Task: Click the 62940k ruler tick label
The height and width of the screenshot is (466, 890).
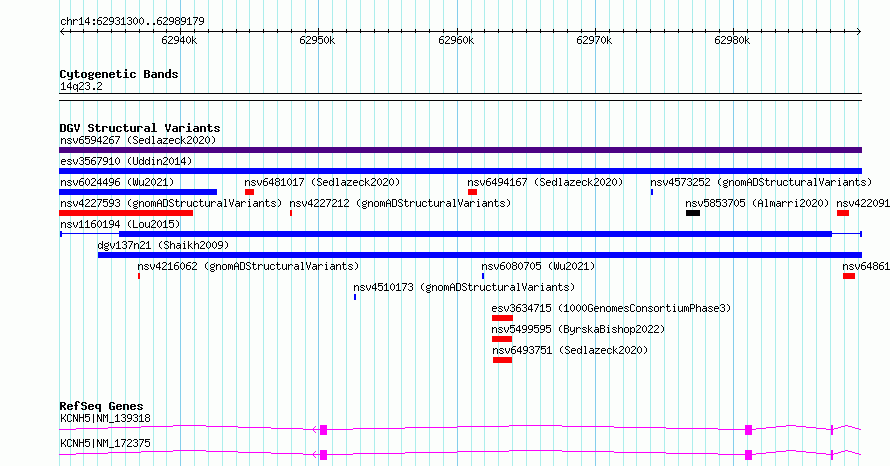Action: pos(179,40)
